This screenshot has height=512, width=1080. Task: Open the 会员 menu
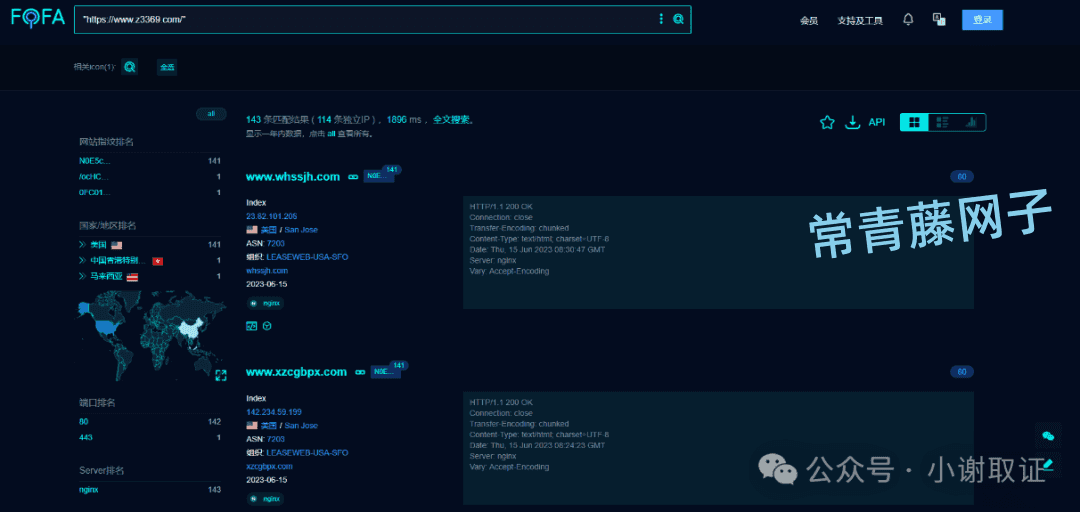click(x=809, y=21)
